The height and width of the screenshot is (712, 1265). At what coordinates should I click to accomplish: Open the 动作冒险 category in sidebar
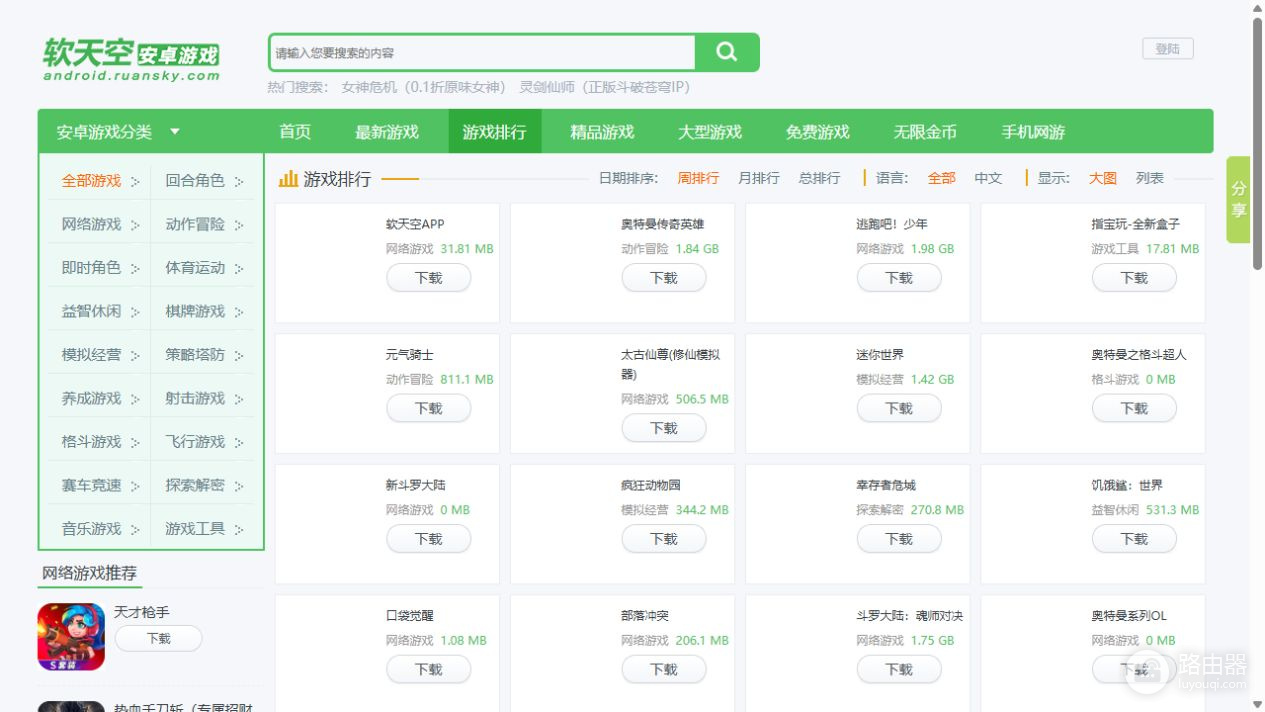click(195, 224)
